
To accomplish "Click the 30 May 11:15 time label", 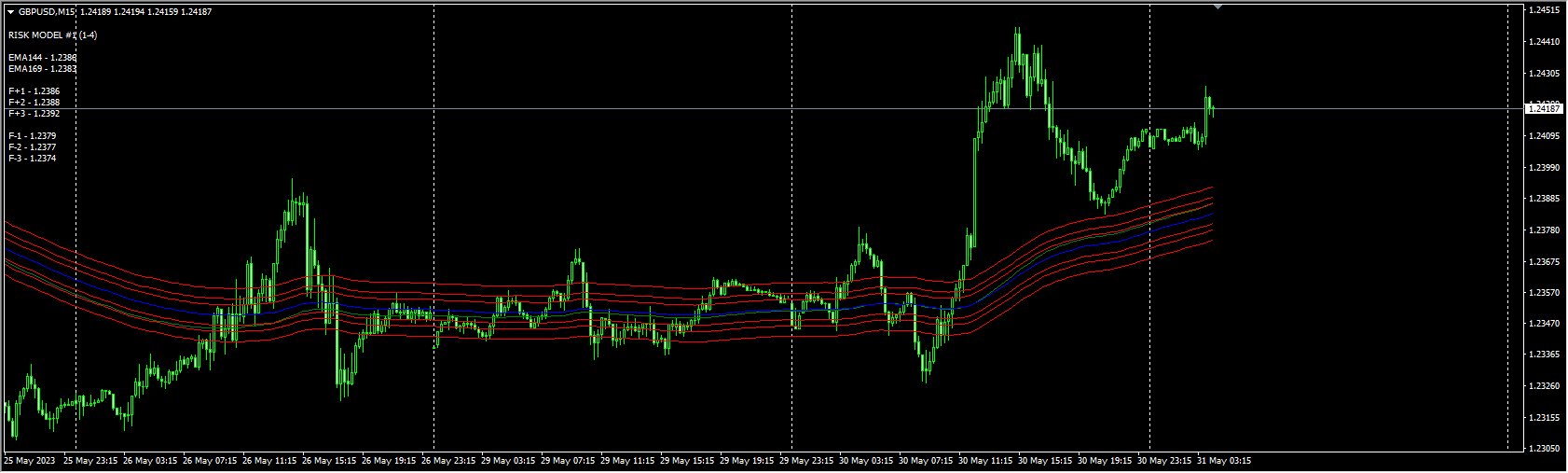I will [985, 461].
